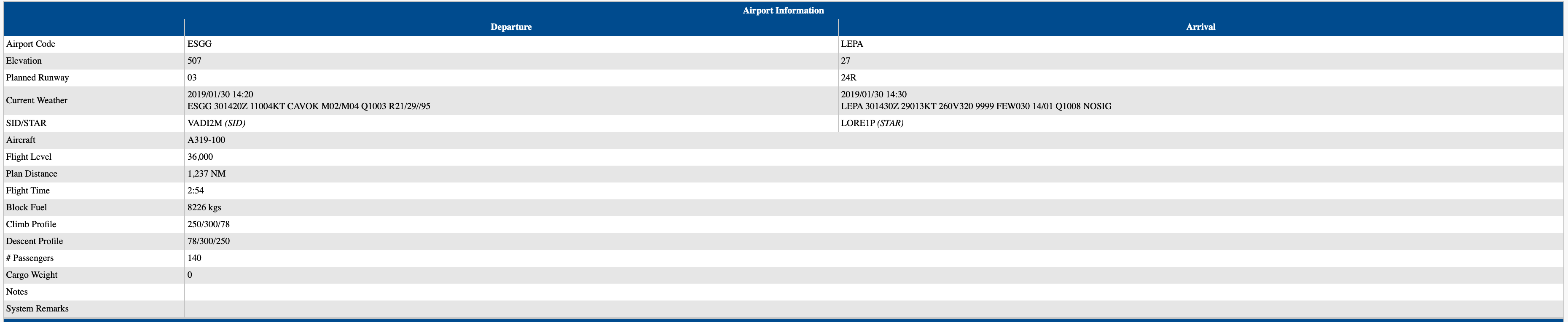
Task: Click the LORE1P STAR entry
Action: (872, 123)
